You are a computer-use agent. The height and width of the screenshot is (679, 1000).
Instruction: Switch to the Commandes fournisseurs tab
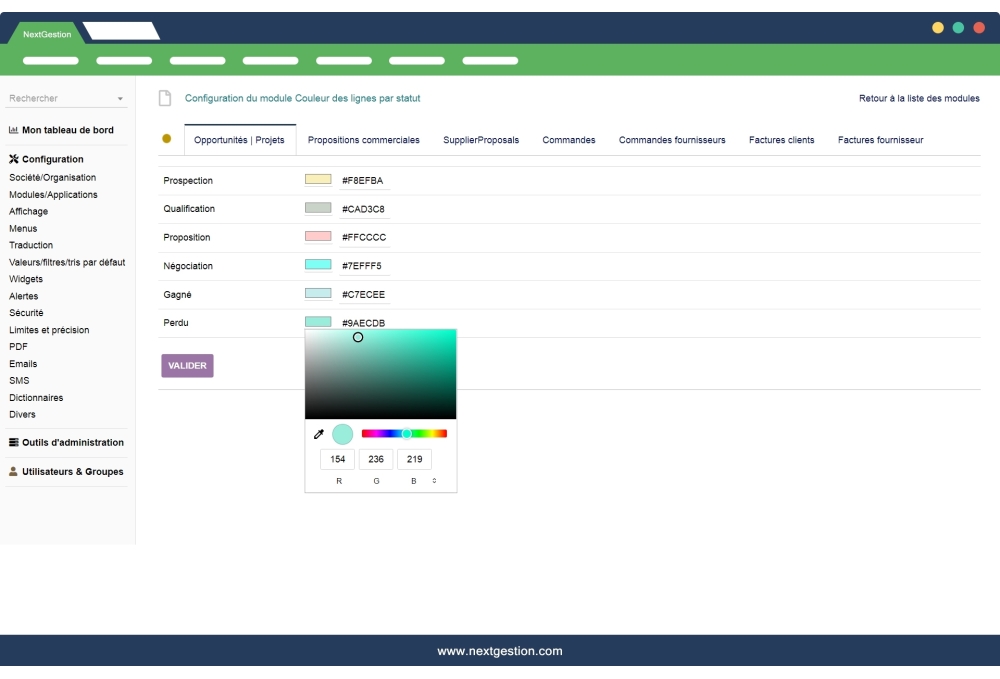[672, 140]
